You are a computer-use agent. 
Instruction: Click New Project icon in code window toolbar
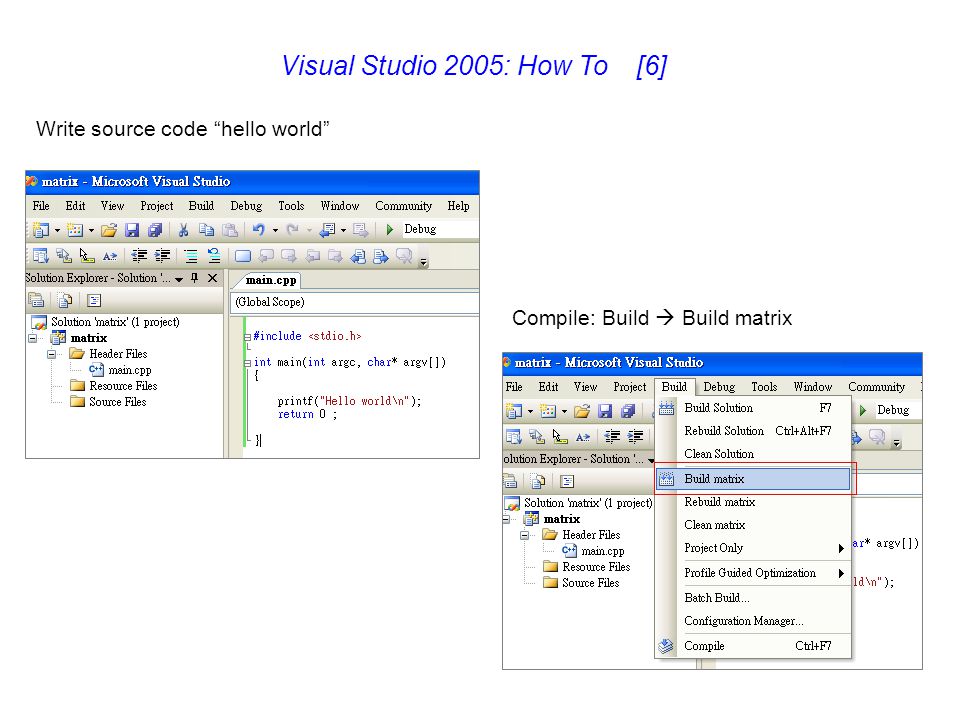point(41,230)
